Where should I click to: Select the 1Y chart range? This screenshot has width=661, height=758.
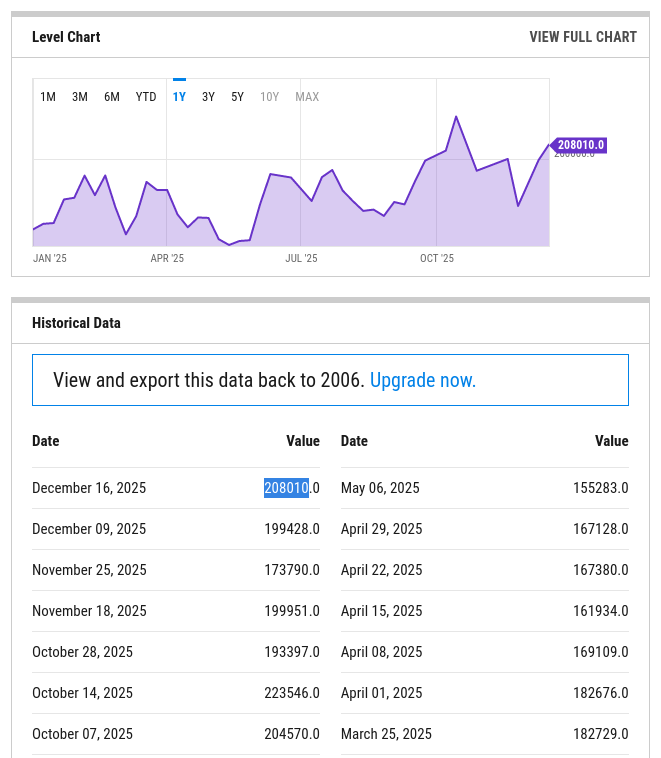click(x=179, y=97)
